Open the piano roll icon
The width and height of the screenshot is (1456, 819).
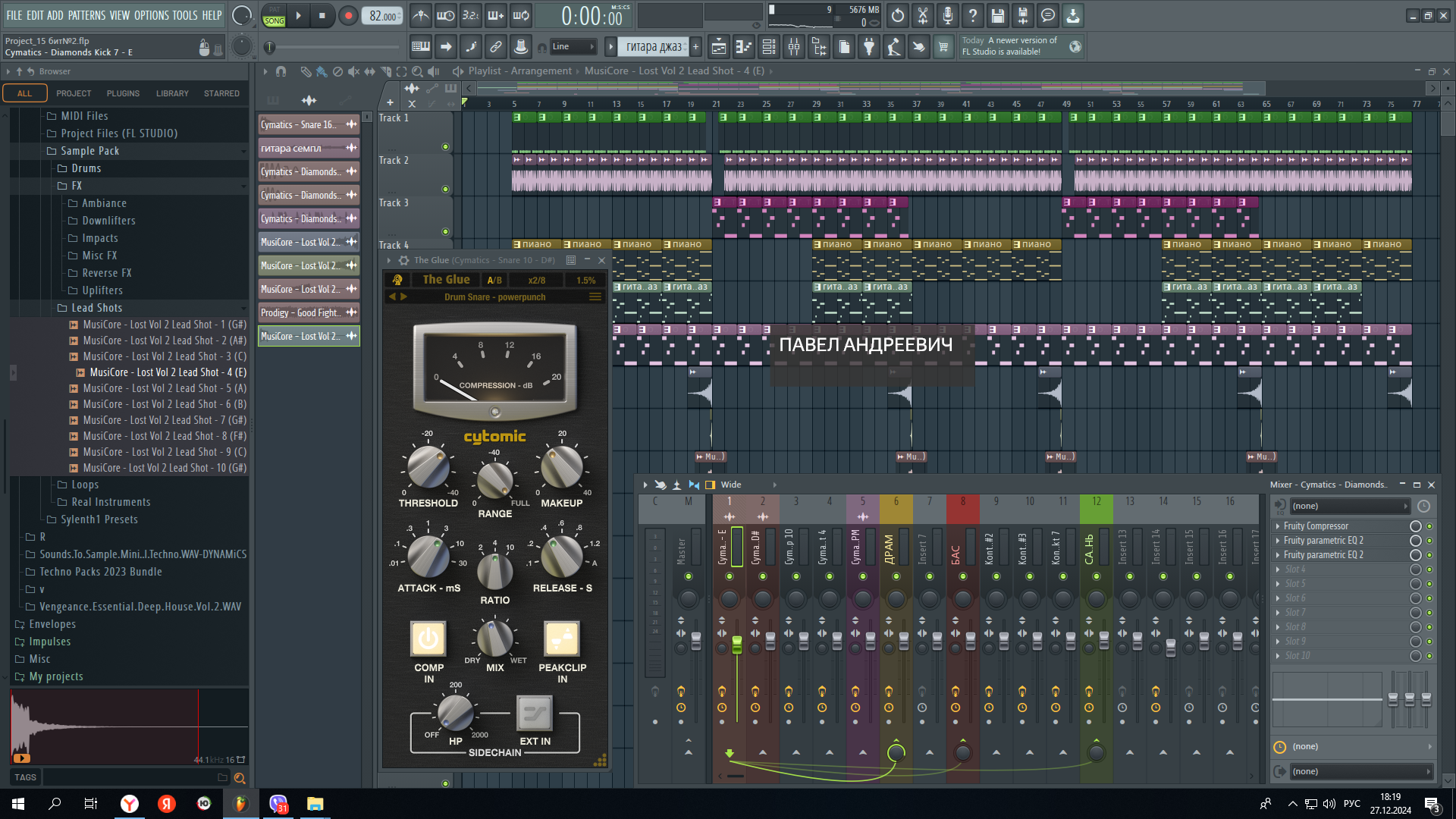(744, 47)
